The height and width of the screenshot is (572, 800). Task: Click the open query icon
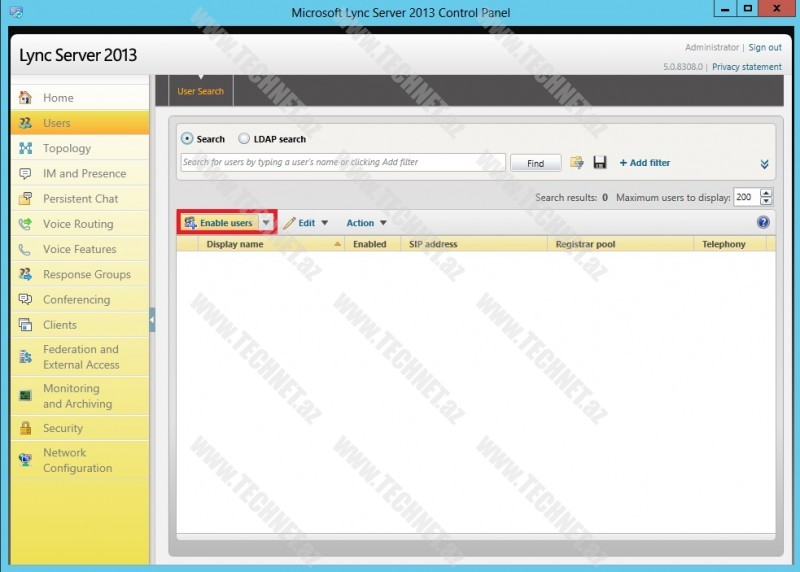[577, 163]
